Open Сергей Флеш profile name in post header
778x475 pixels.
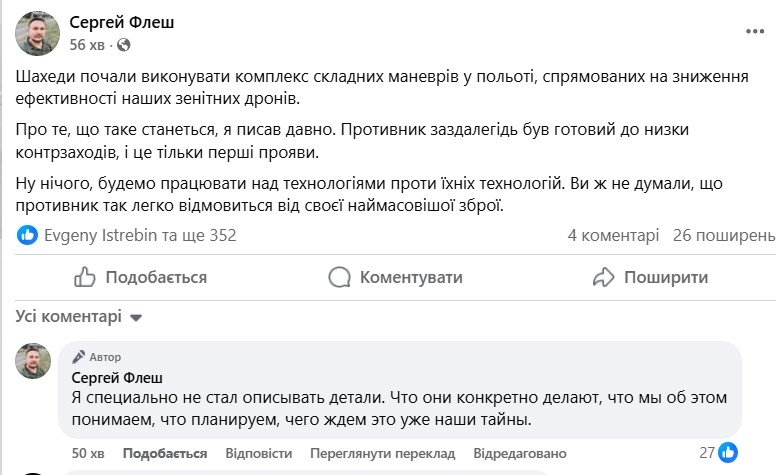[x=121, y=23]
